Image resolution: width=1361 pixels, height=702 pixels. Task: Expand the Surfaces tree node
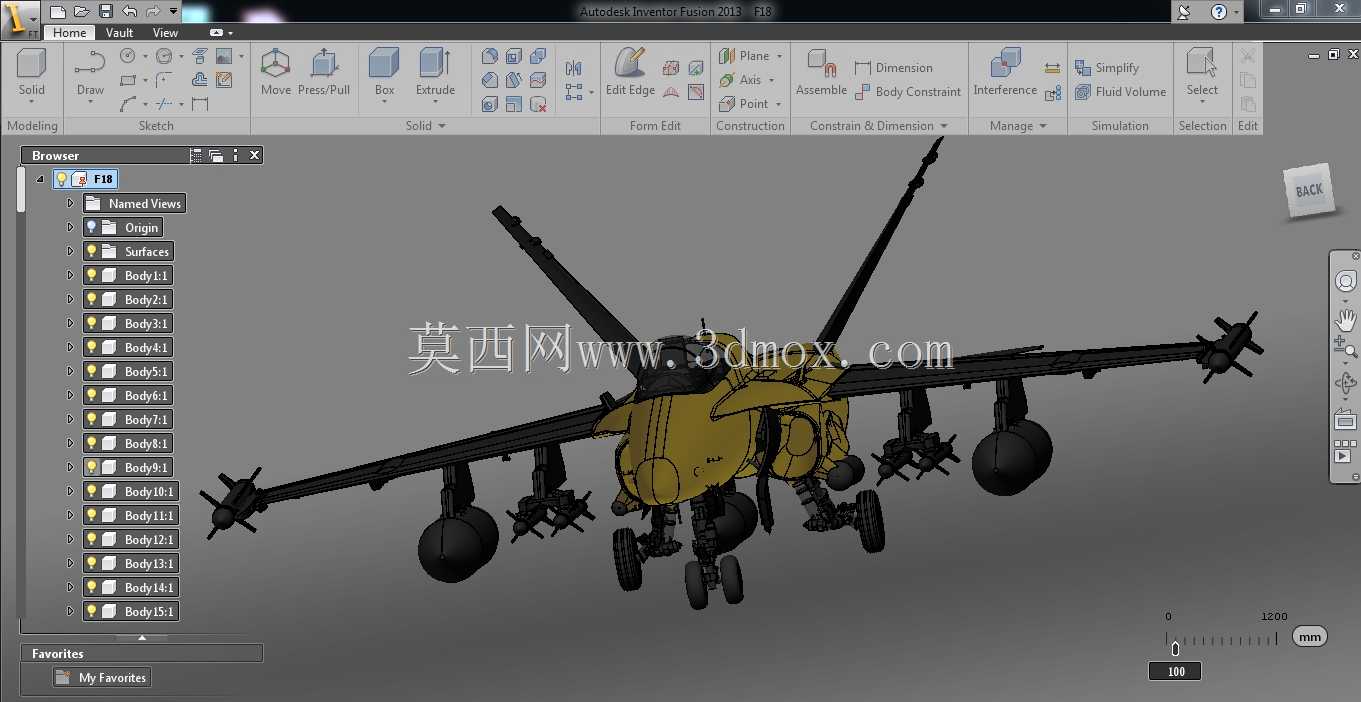(x=70, y=251)
